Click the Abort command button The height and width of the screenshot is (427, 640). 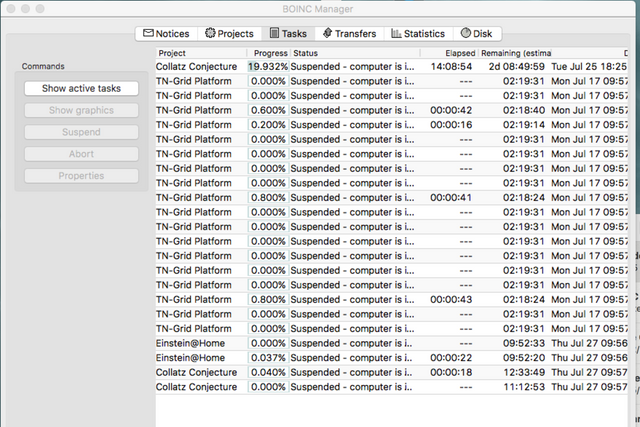tap(81, 154)
